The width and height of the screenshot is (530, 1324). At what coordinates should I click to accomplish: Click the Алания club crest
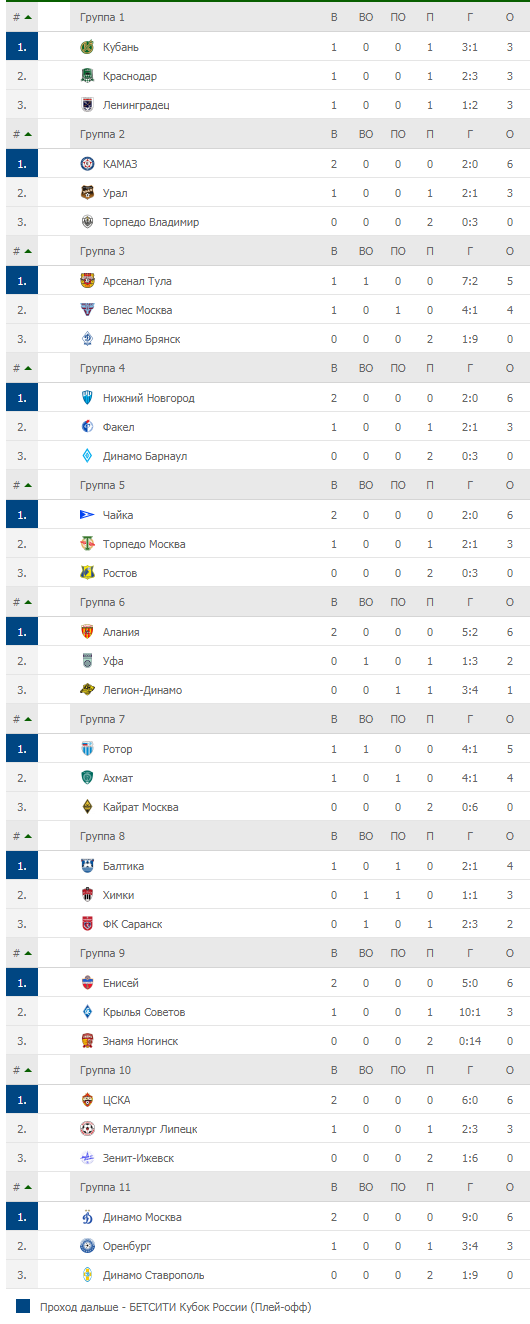point(87,632)
